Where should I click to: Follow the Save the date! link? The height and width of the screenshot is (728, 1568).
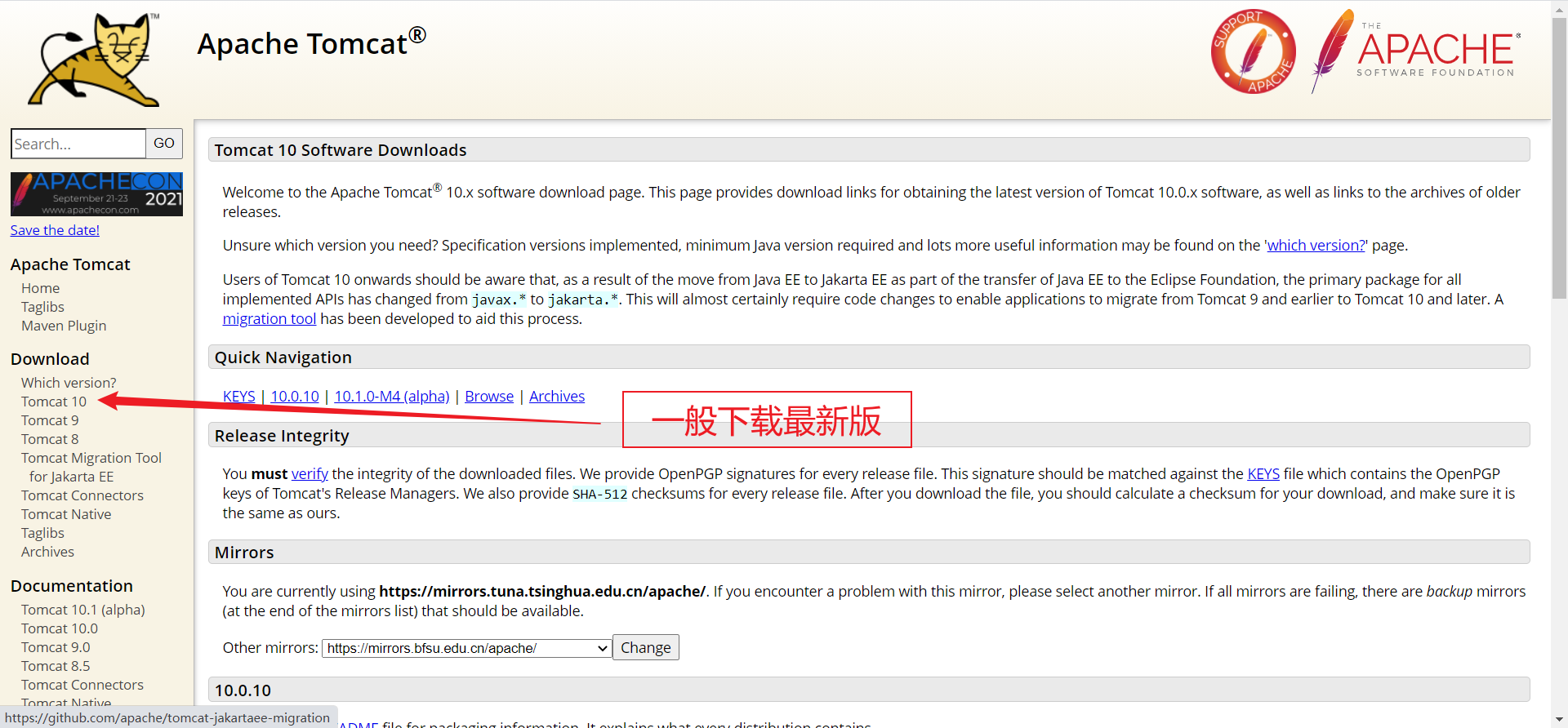point(55,230)
